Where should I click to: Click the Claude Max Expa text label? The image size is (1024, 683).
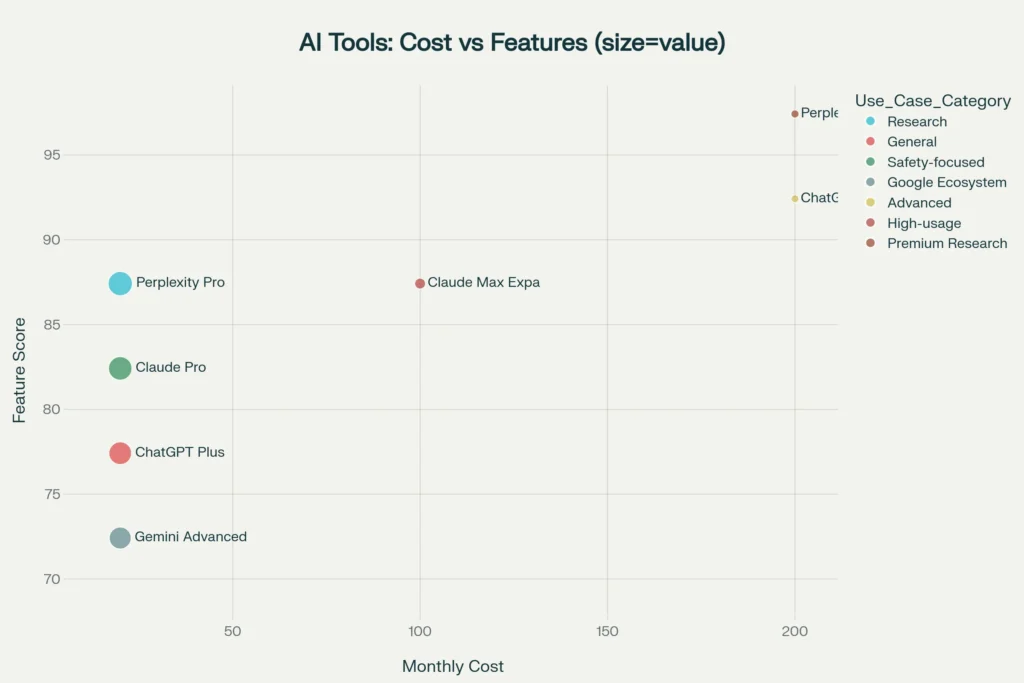(484, 282)
